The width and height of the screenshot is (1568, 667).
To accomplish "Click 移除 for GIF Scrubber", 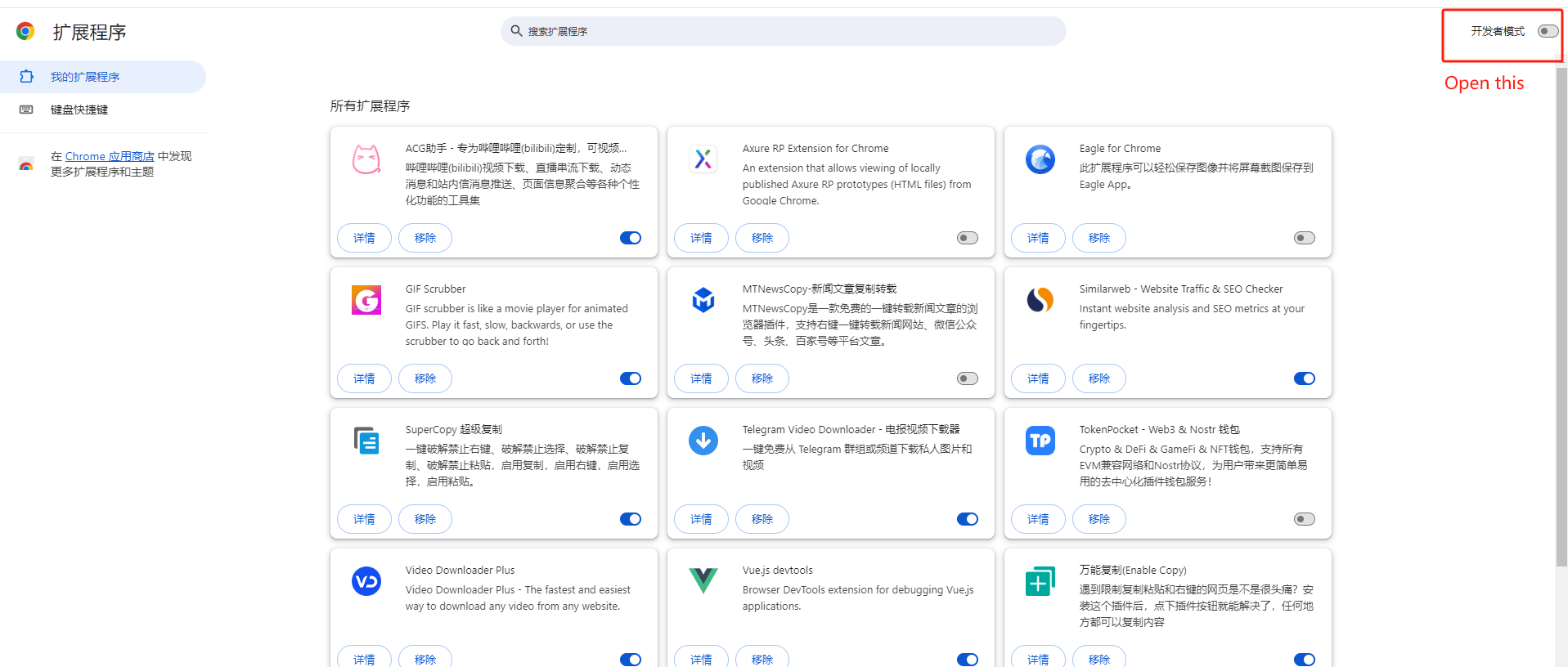I will click(425, 378).
